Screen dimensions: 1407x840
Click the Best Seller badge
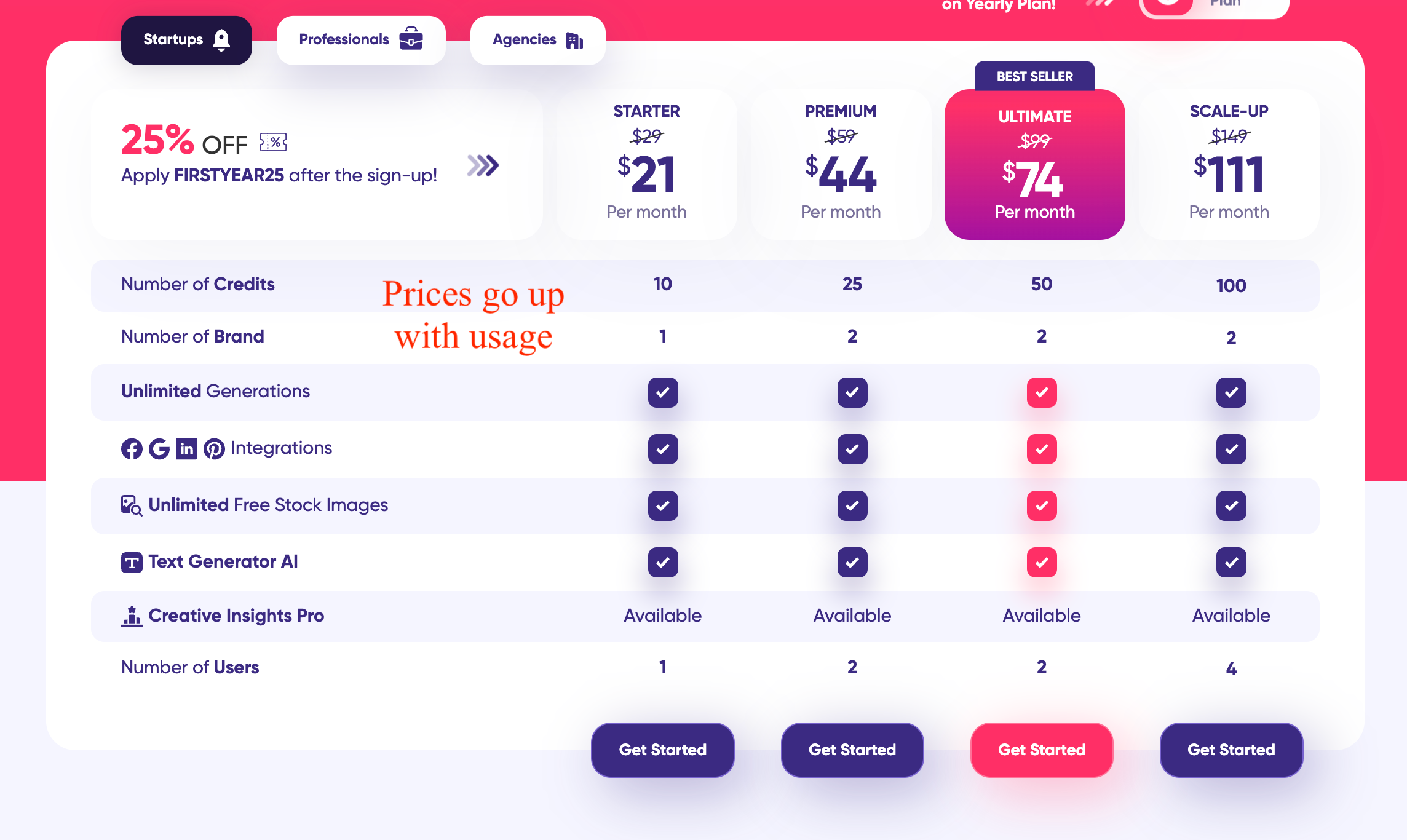(1035, 76)
